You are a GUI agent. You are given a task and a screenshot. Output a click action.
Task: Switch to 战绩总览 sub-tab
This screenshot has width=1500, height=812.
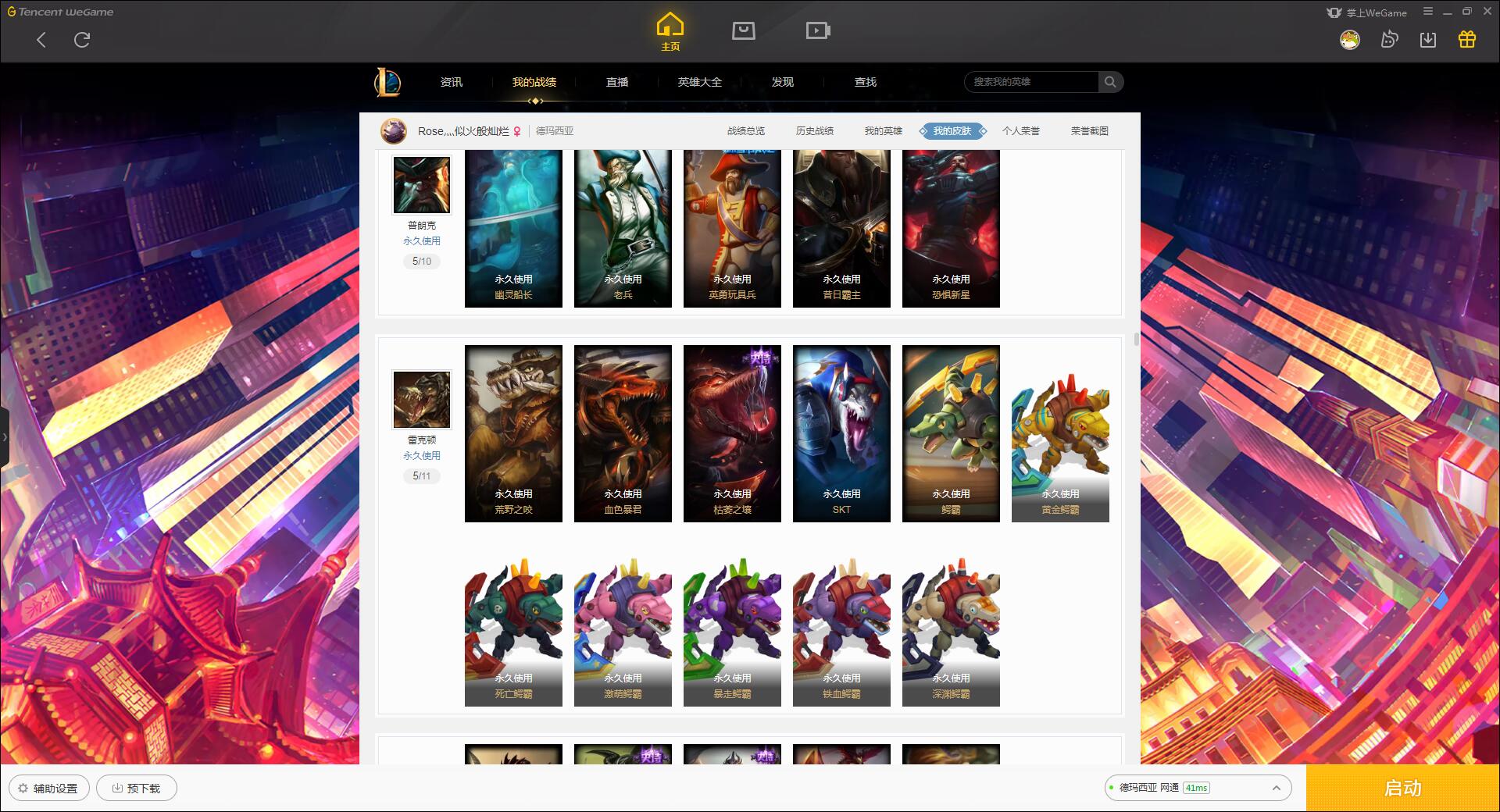746,131
